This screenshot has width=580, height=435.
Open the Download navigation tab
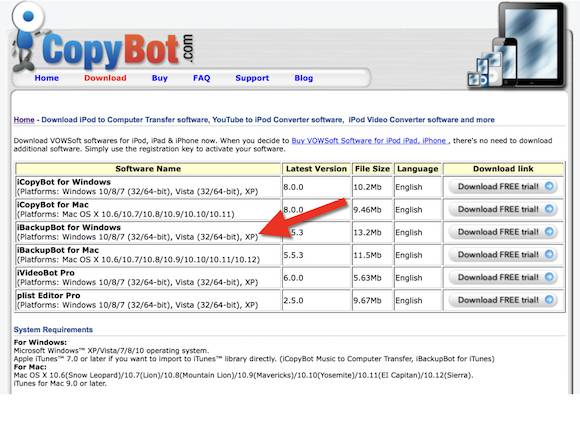click(x=105, y=78)
